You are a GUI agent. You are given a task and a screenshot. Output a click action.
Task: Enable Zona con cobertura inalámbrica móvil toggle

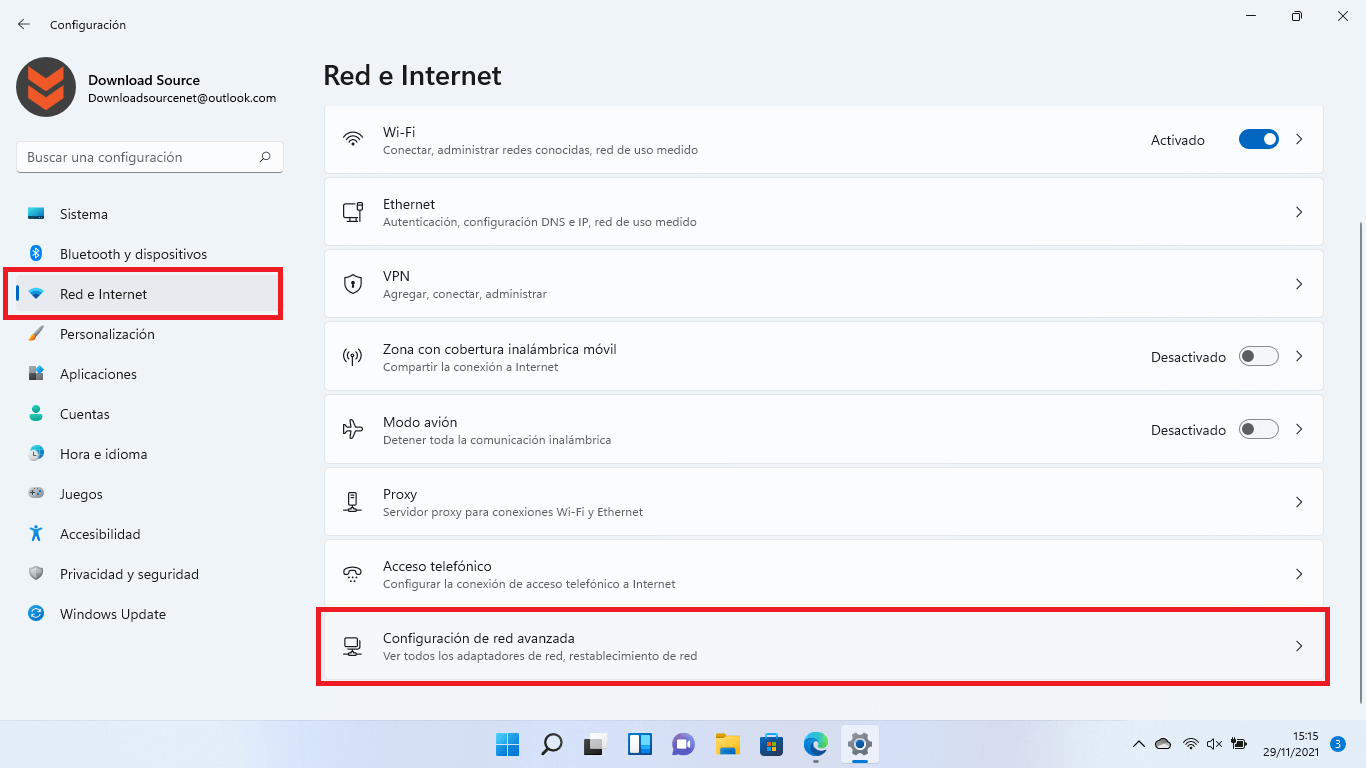tap(1259, 356)
